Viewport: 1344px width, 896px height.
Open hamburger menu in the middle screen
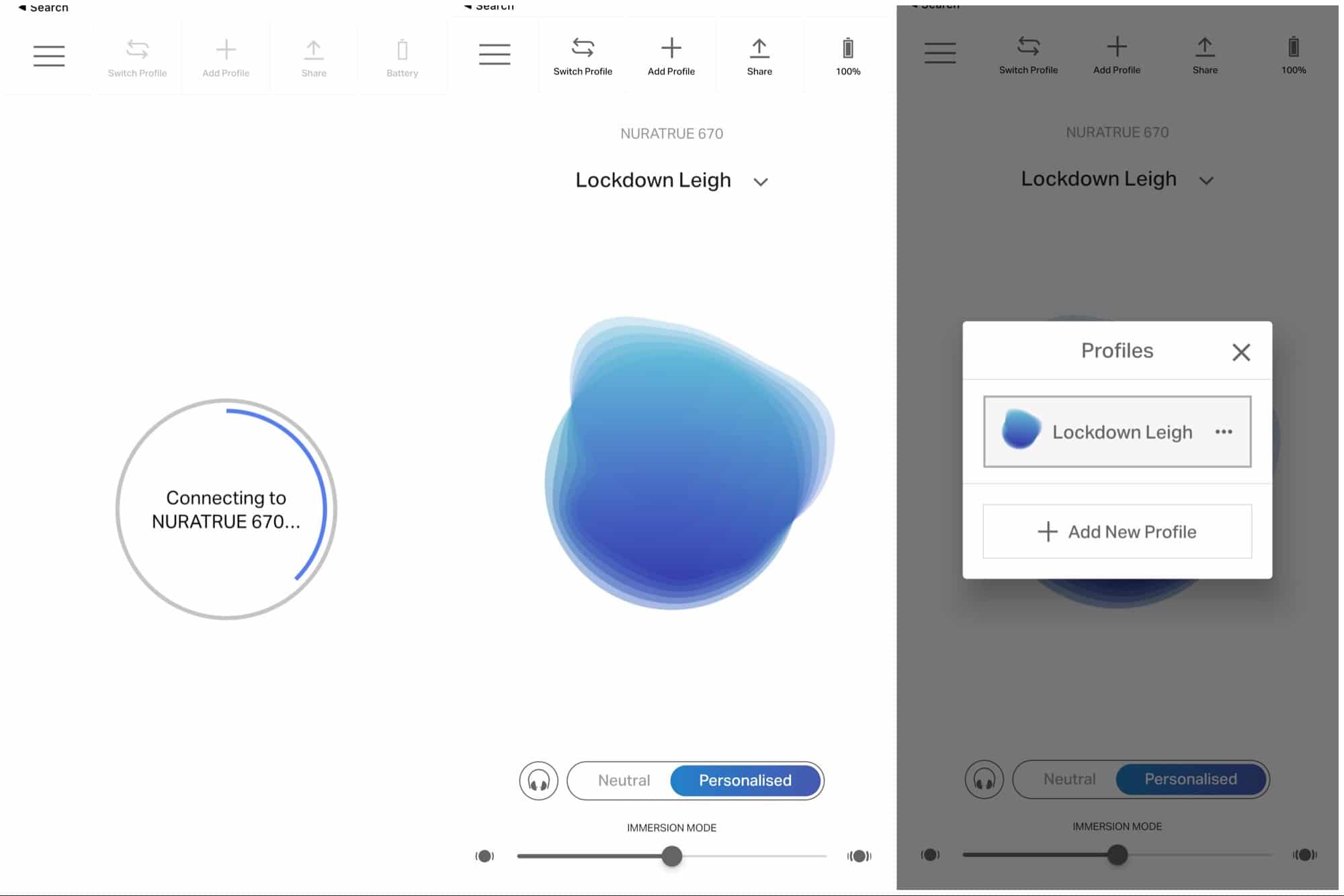click(495, 54)
